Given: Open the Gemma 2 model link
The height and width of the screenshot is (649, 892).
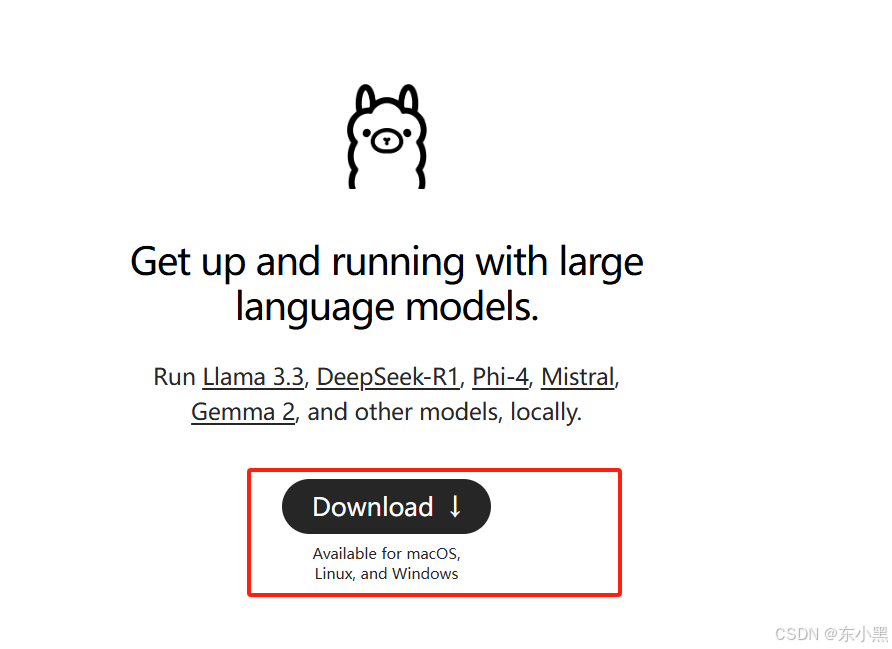Looking at the screenshot, I should [243, 412].
